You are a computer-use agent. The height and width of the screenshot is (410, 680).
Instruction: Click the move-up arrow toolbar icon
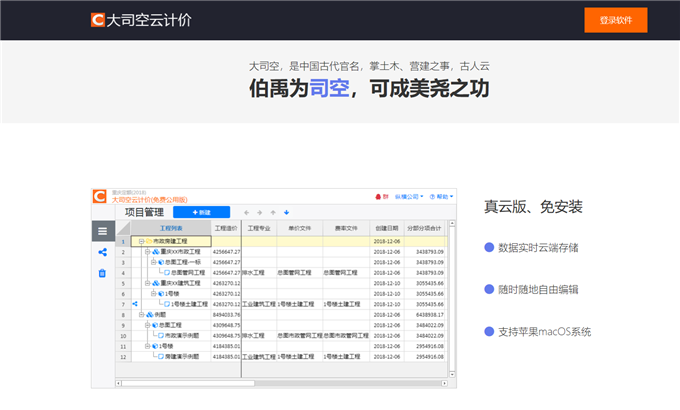point(273,212)
